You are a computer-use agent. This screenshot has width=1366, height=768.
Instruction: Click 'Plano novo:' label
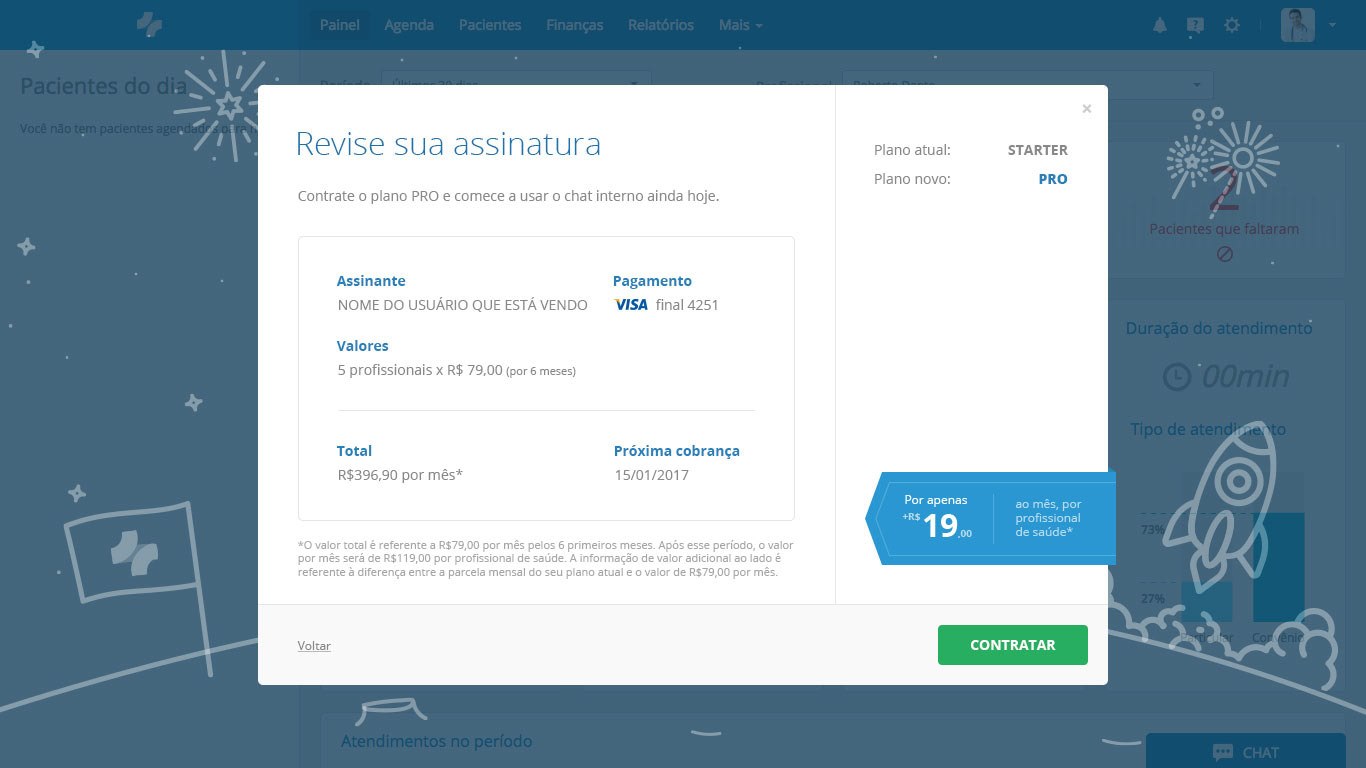(912, 179)
